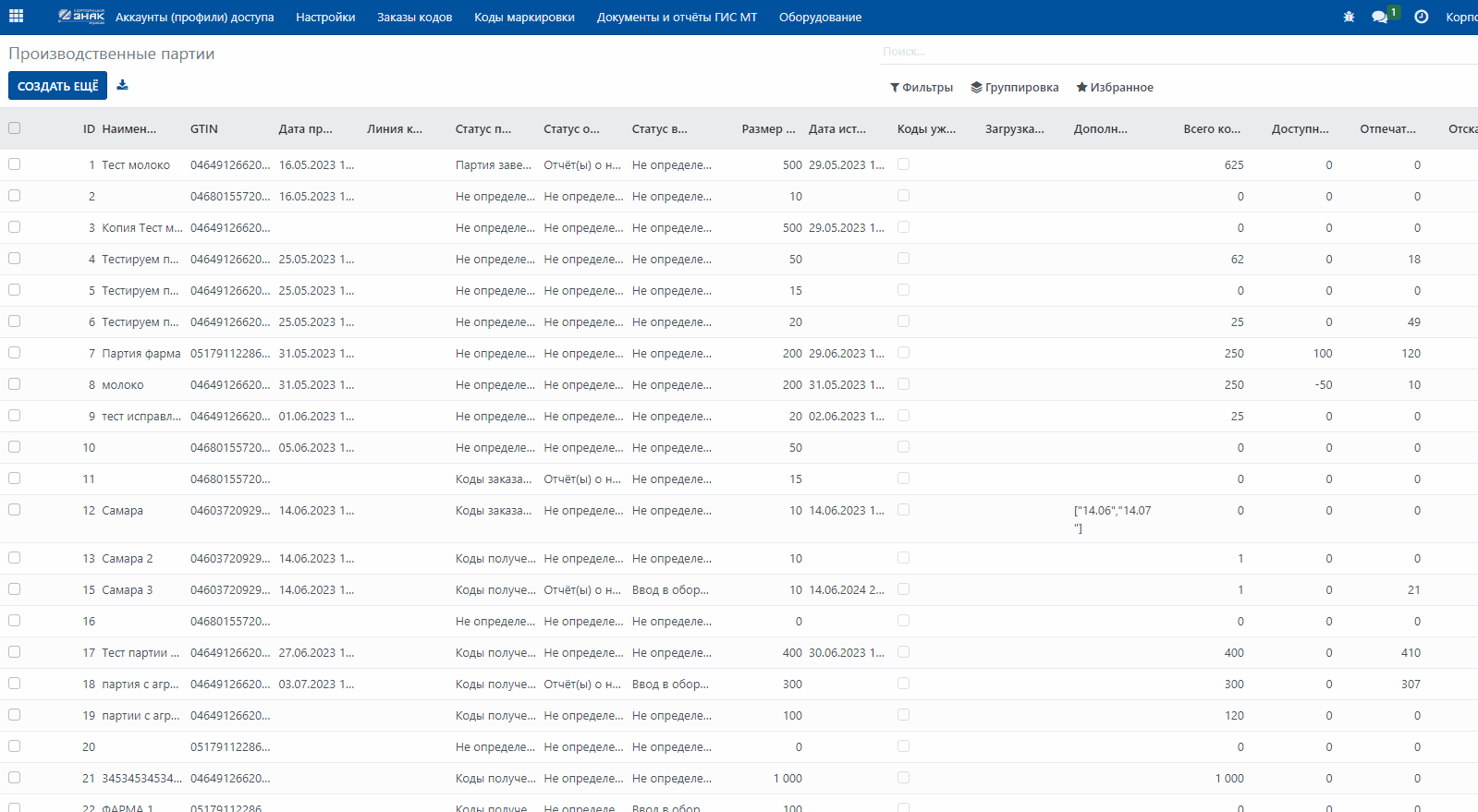Viewport: 1478px width, 812px height.
Task: Tick the codes checkbox in Самара 3 row
Action: tap(903, 589)
